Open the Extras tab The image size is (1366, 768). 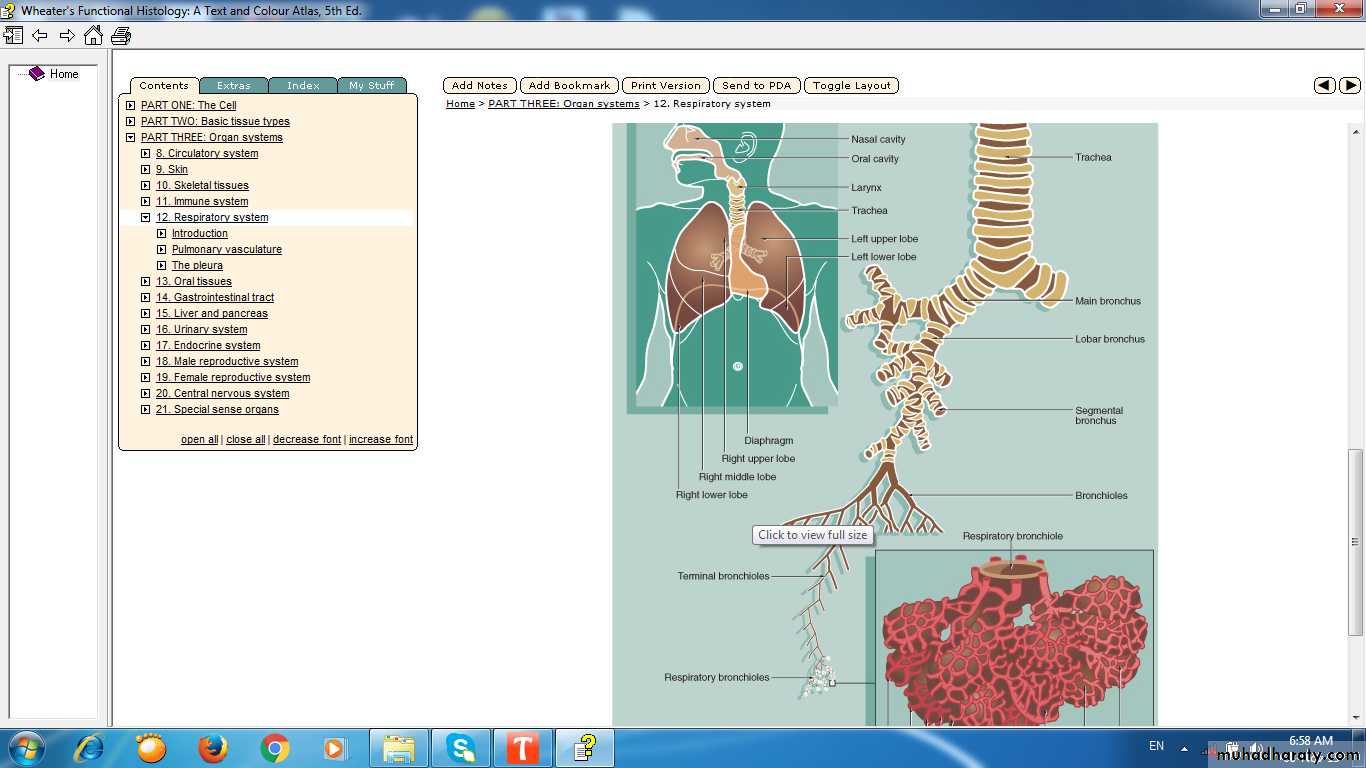234,86
